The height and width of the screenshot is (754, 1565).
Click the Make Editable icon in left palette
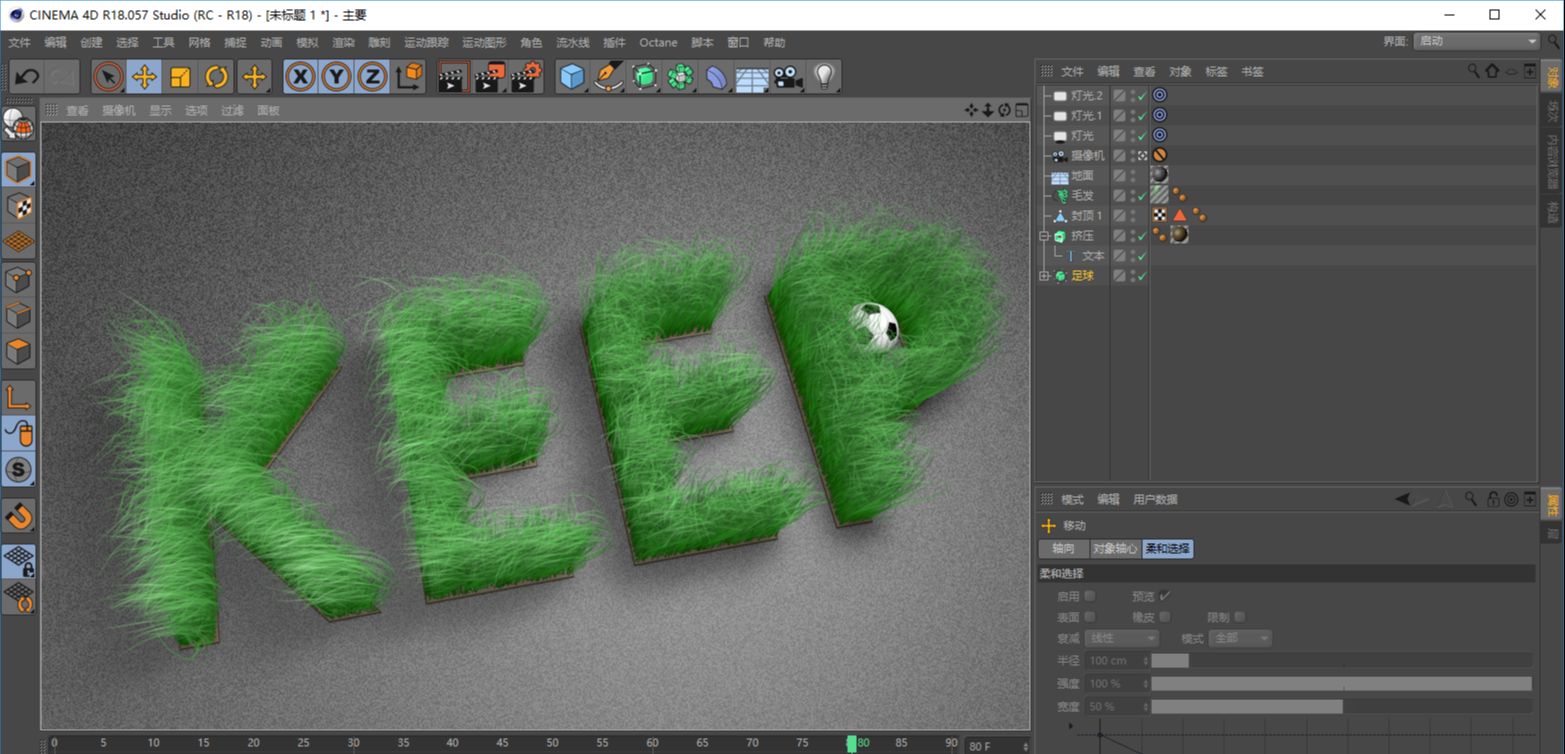tap(18, 125)
